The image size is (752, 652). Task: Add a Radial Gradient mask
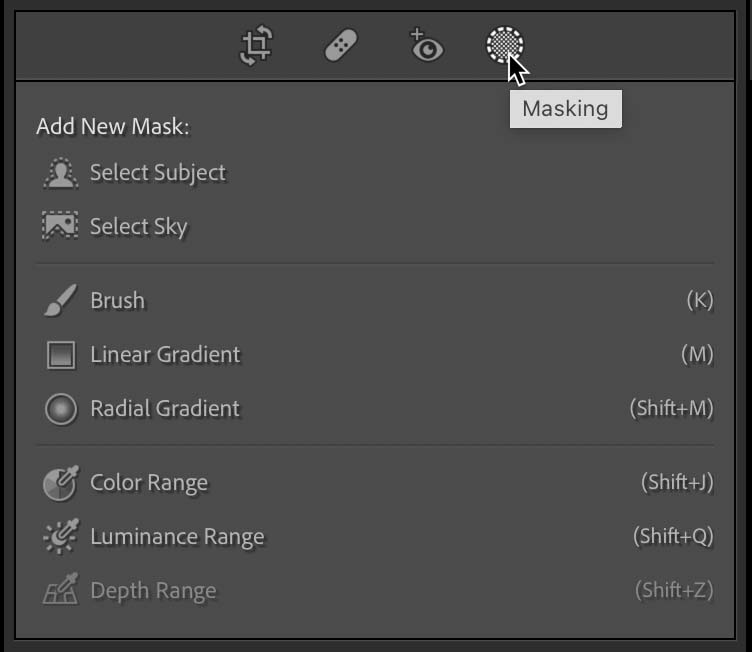pos(375,409)
